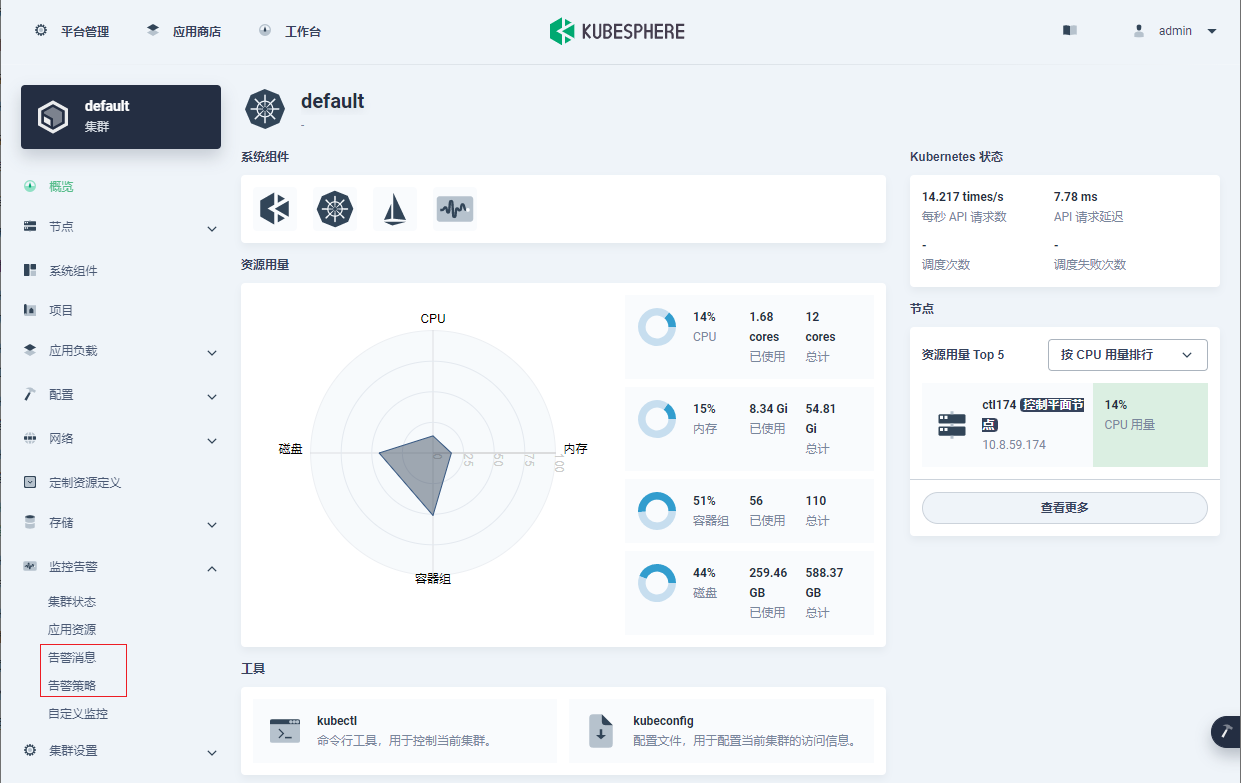Click the platform management gear icon
Viewport: 1241px width, 783px height.
tap(41, 31)
